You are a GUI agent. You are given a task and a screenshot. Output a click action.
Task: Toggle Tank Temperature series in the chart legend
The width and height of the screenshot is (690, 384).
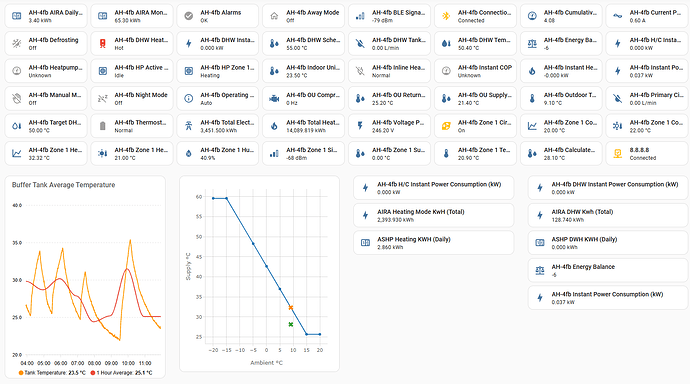tap(52, 373)
